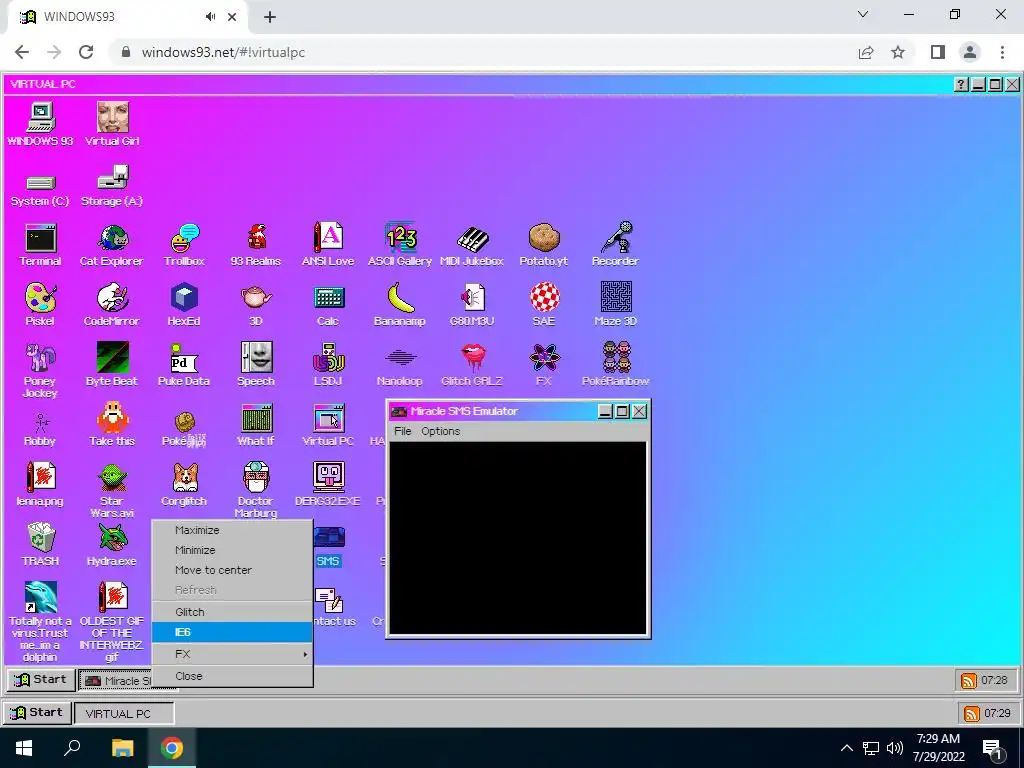
Task: Expand the FX submenu arrow entry
Action: click(232, 654)
